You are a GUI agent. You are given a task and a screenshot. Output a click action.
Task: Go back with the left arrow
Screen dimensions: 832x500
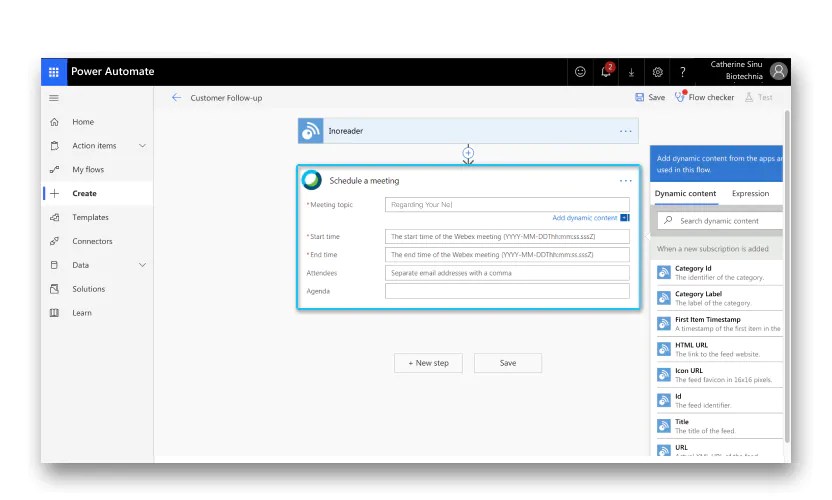pos(176,97)
